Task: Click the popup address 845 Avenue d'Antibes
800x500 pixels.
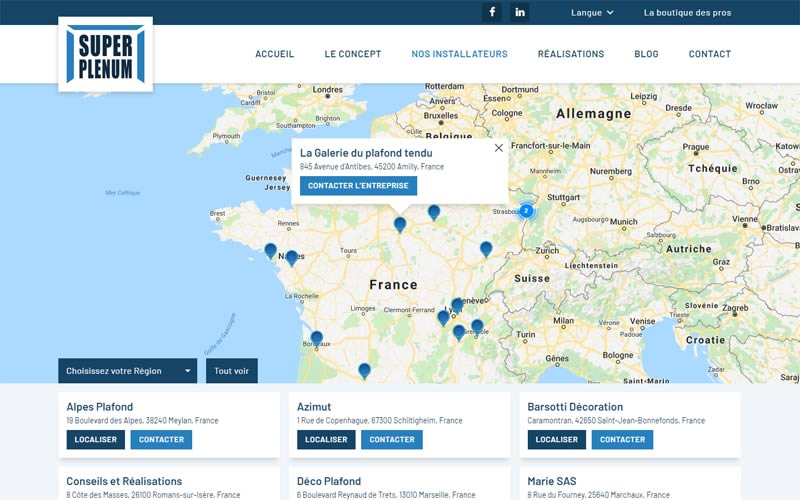Action: tap(372, 166)
